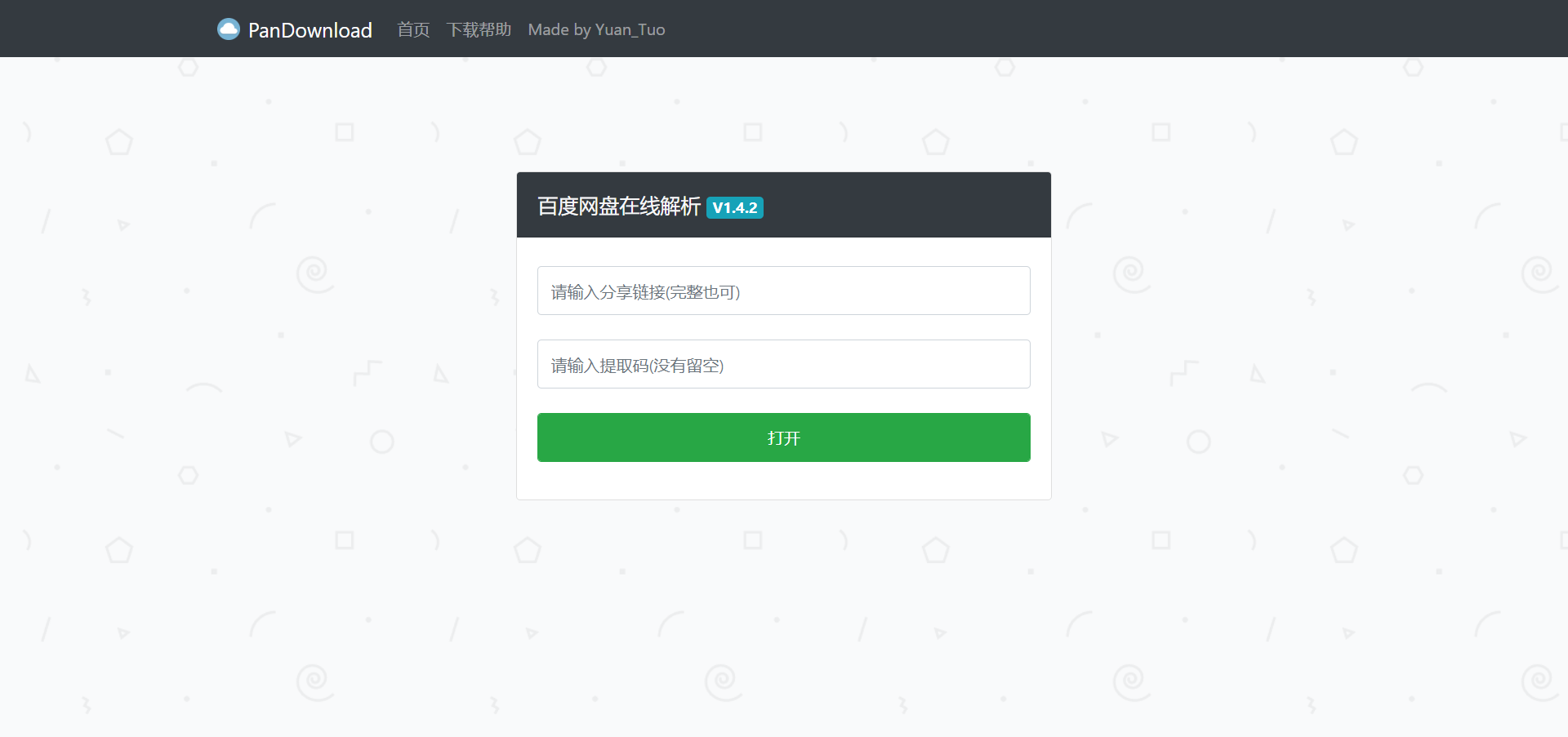This screenshot has width=1568, height=737.
Task: Open the 下载帮助 navigation item
Action: point(479,29)
